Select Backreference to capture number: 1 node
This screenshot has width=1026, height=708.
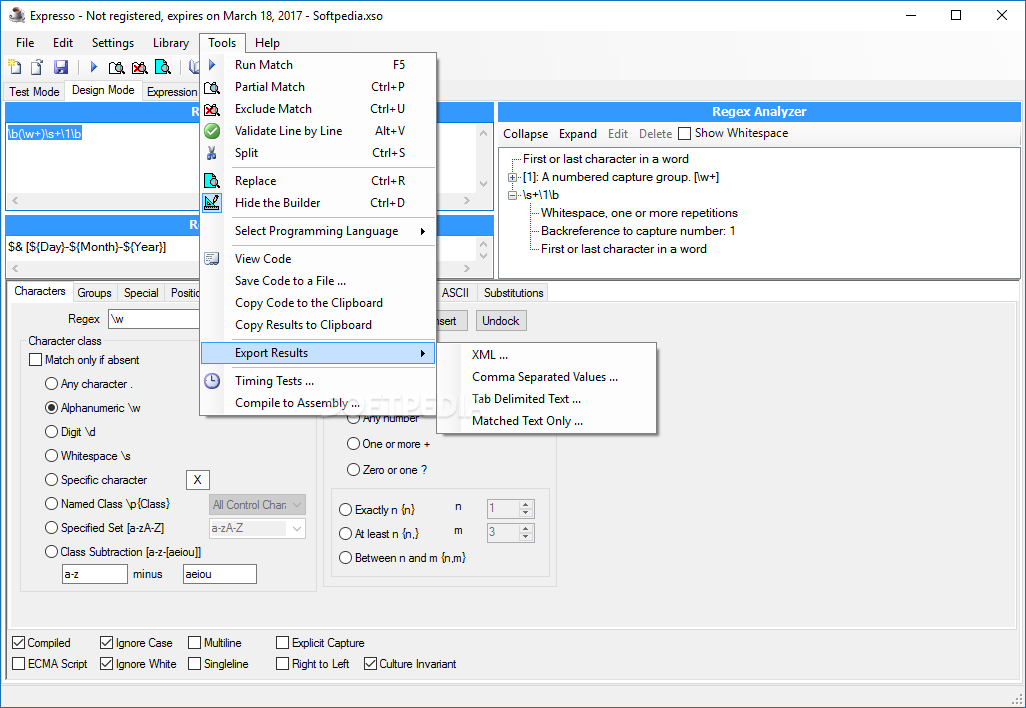(x=638, y=231)
